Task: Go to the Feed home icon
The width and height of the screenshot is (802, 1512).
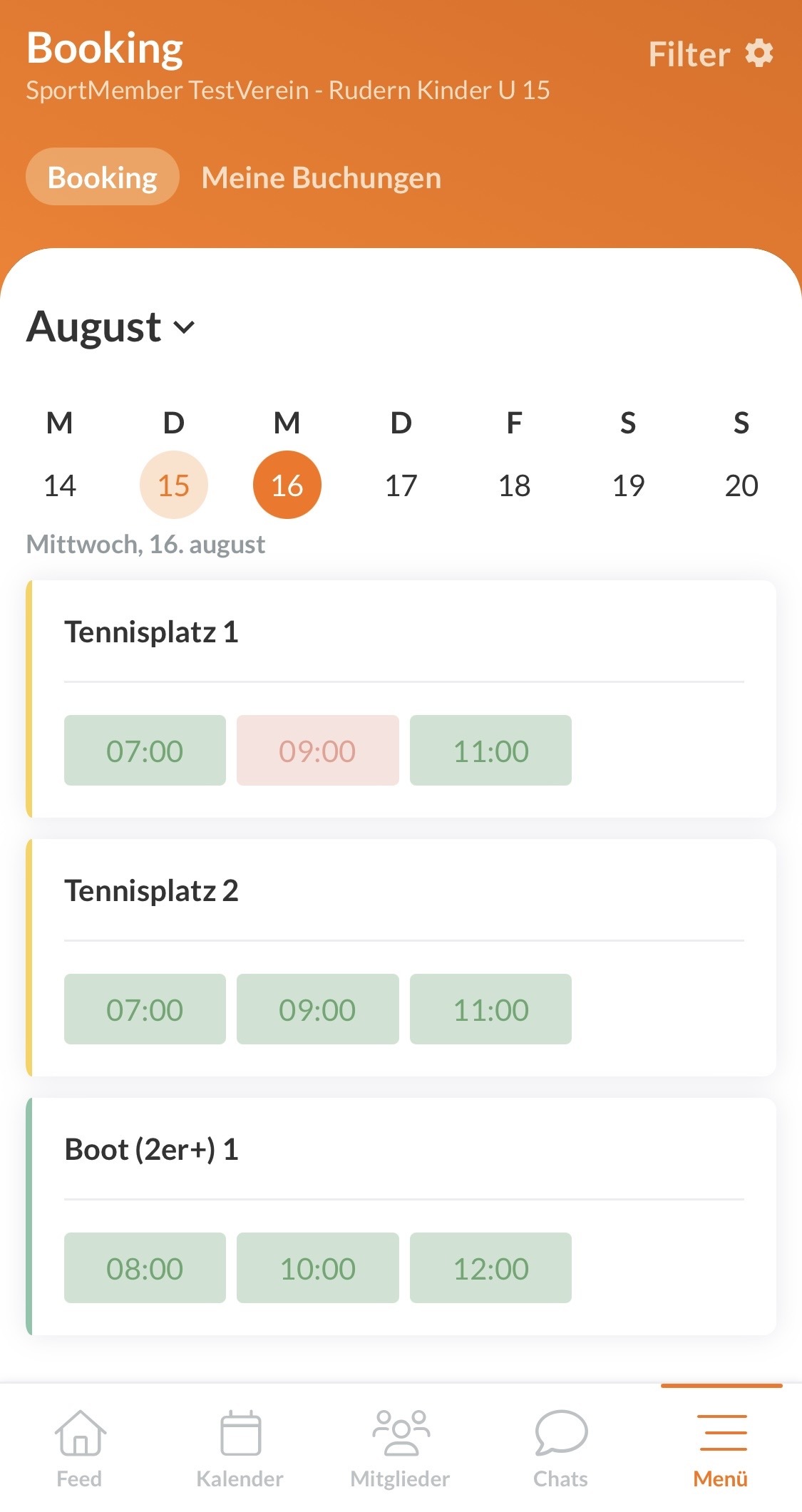Action: [79, 1434]
